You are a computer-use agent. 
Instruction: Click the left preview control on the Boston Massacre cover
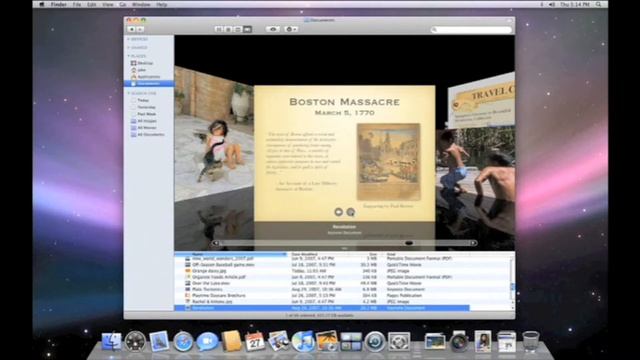tap(338, 212)
